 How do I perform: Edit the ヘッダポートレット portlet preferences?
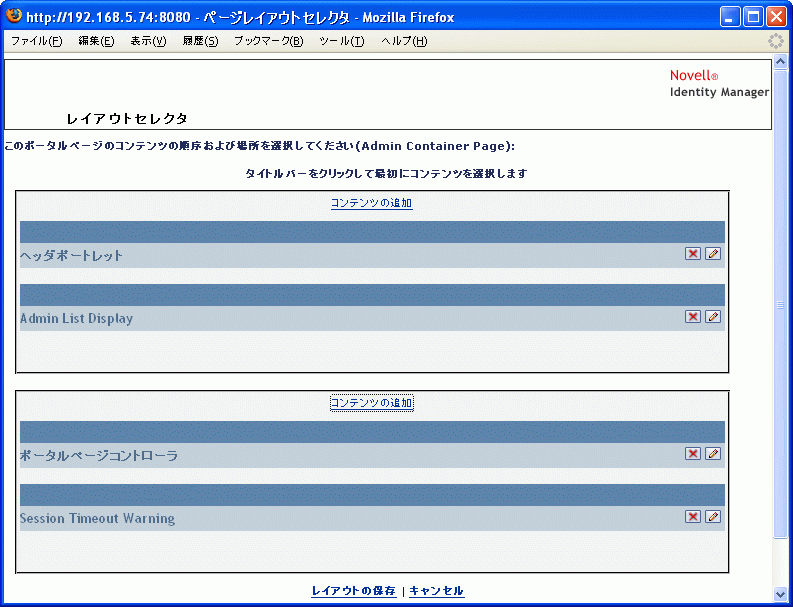point(713,253)
